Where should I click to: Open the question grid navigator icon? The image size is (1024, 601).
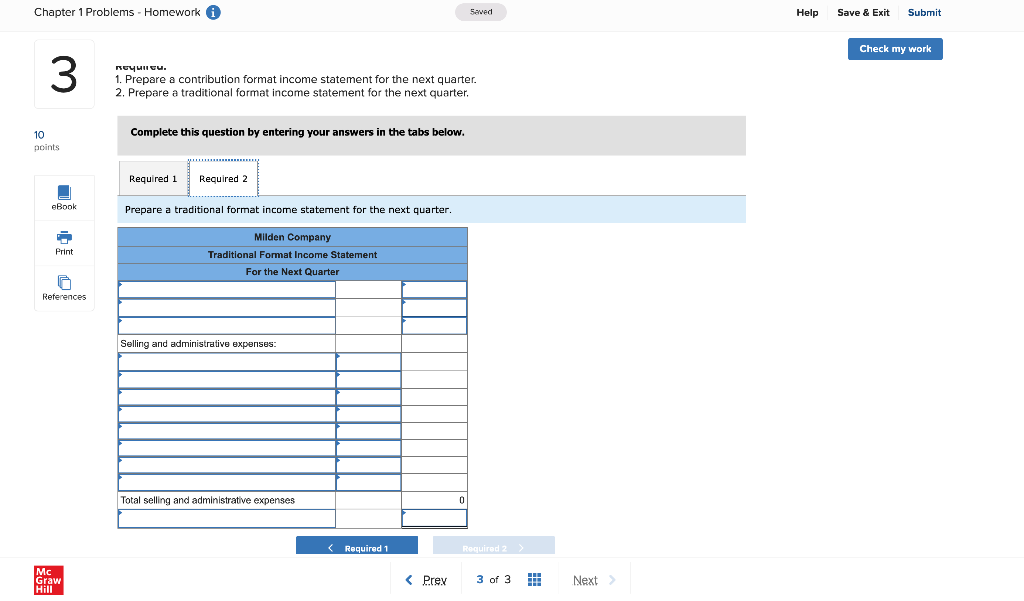[534, 579]
